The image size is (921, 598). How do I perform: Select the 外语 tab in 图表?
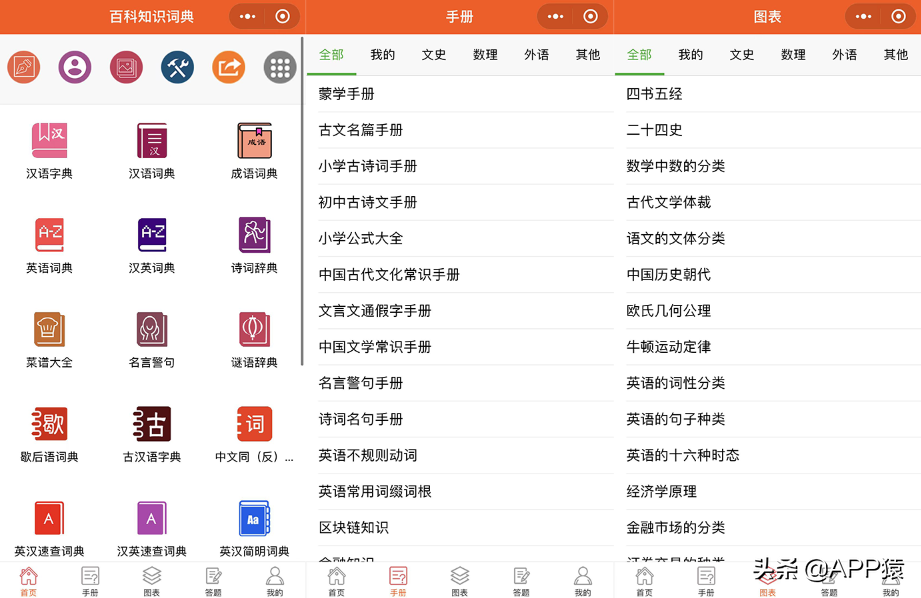click(845, 55)
